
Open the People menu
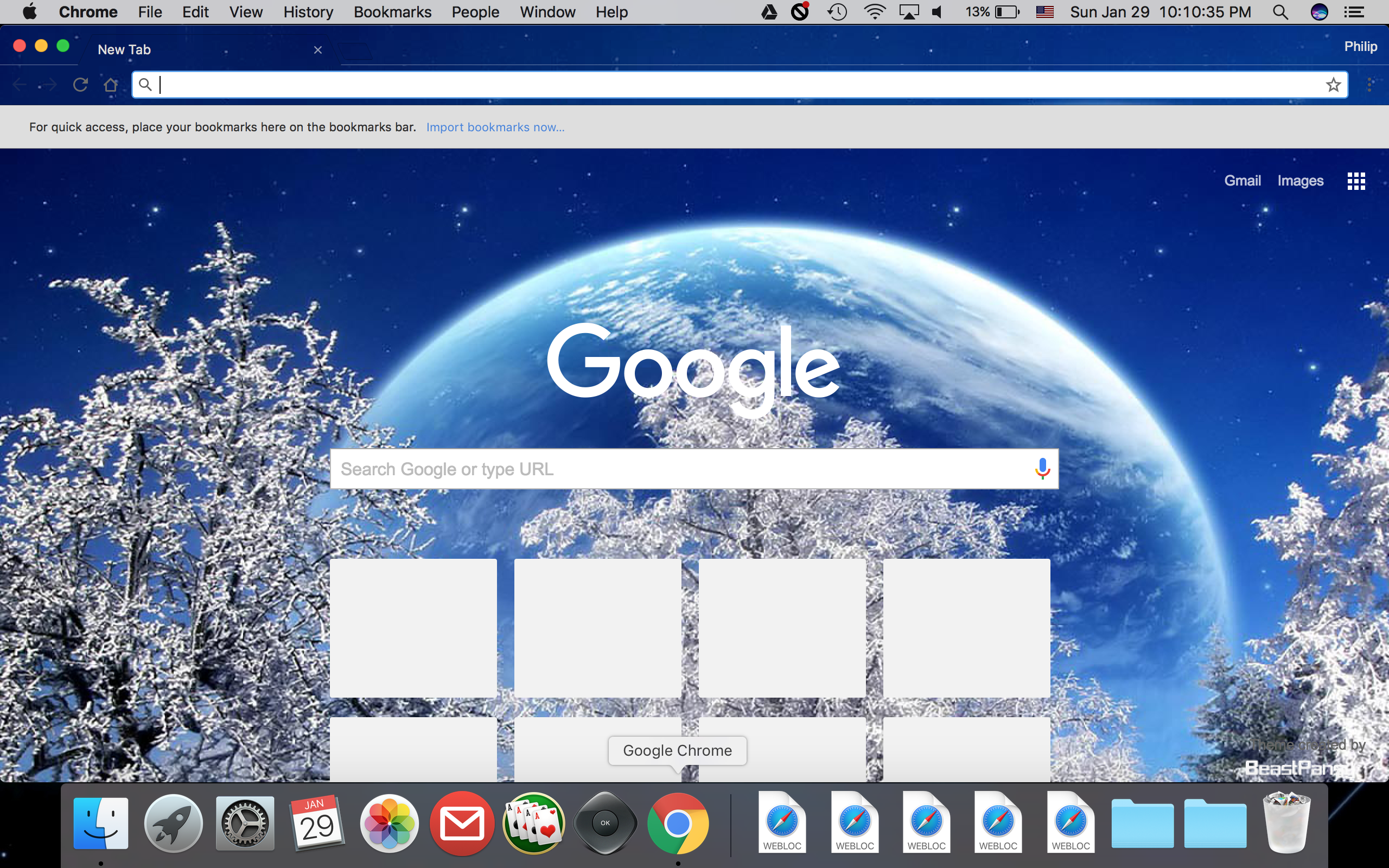[x=475, y=12]
